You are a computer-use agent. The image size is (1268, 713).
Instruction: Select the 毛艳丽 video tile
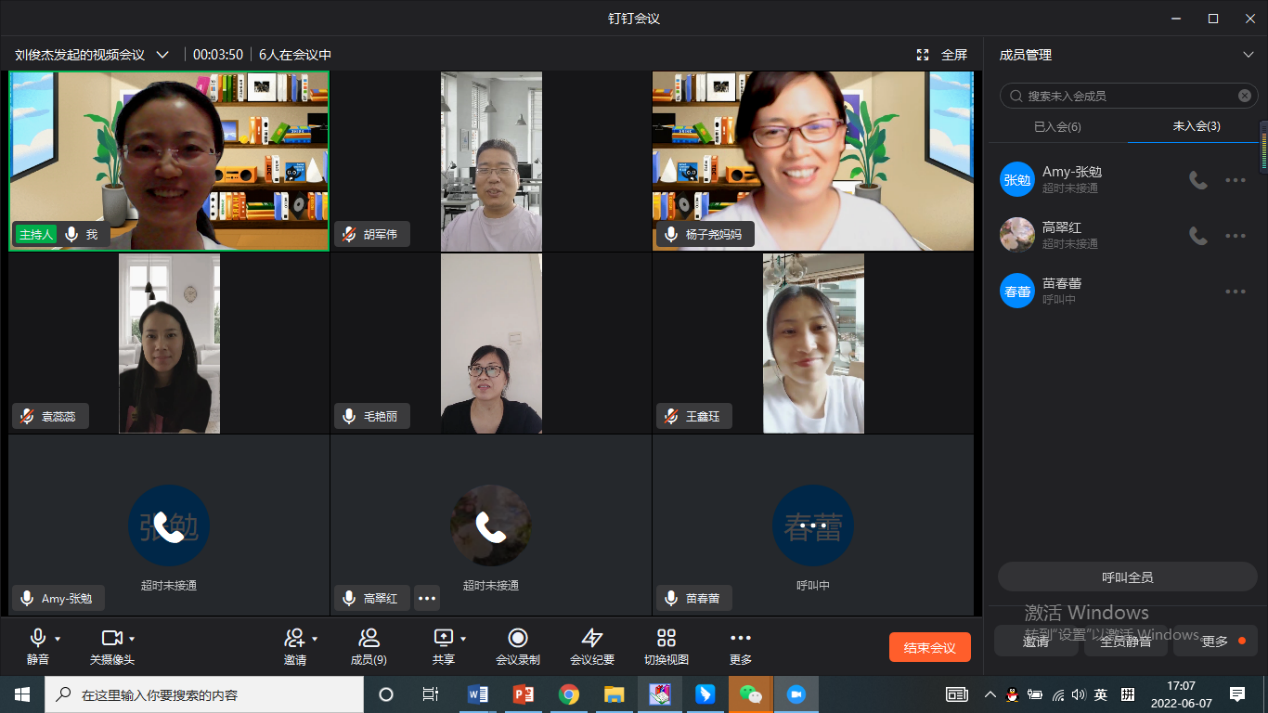click(491, 343)
